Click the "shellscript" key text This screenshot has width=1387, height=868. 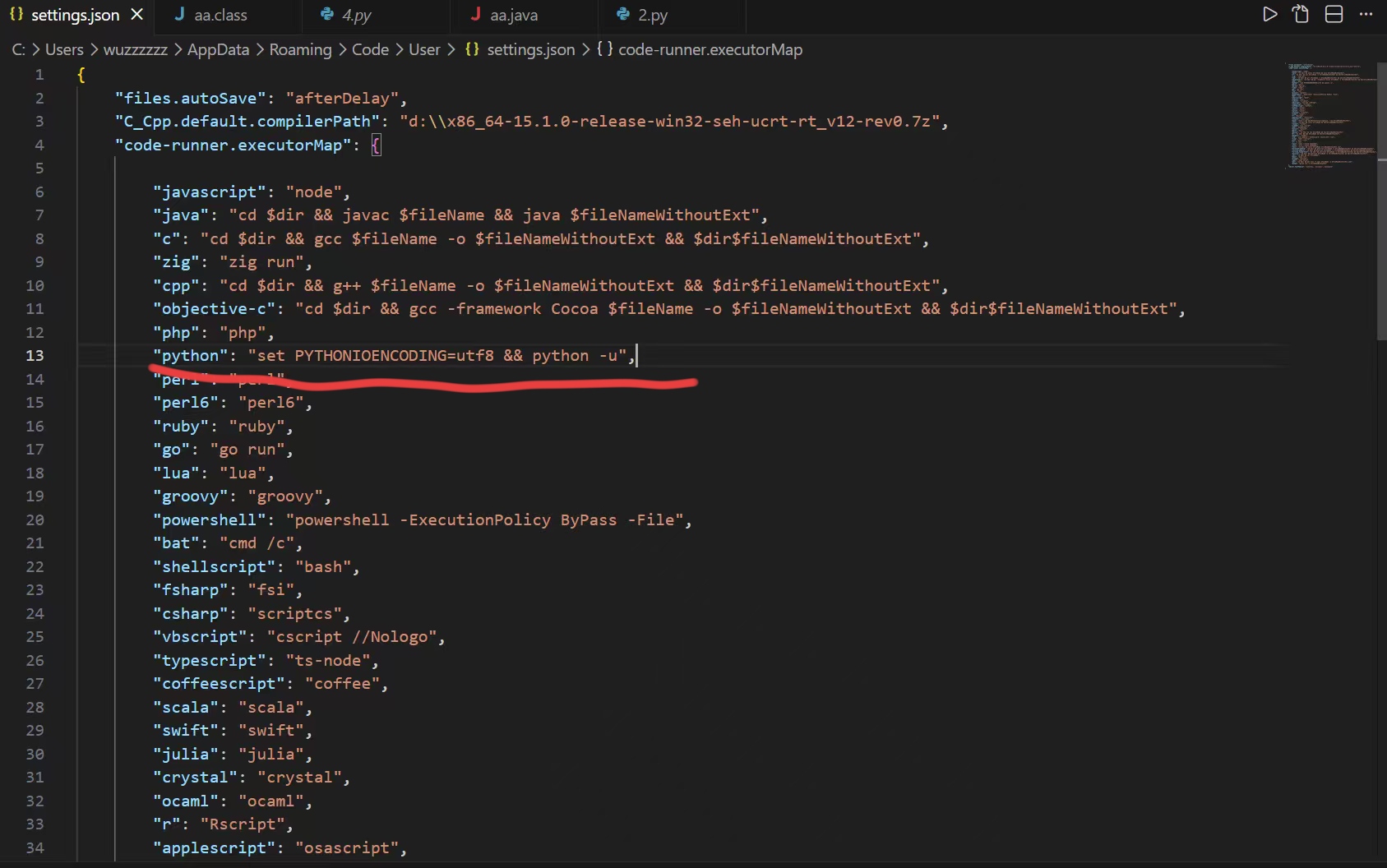tap(215, 566)
